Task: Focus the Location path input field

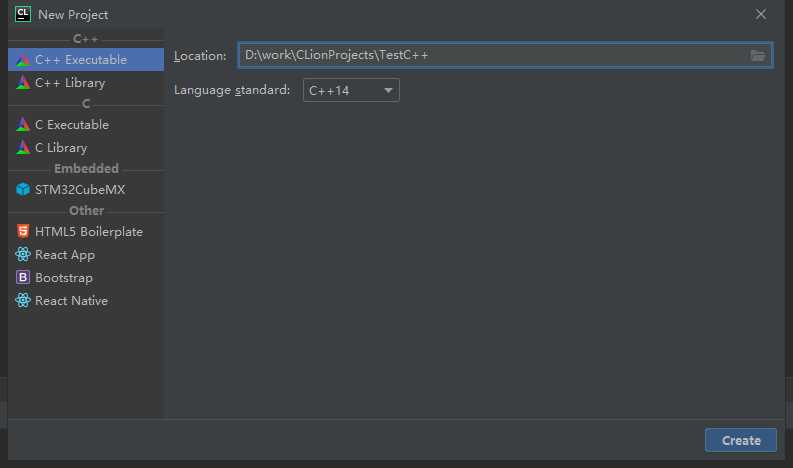Action: tap(505, 55)
